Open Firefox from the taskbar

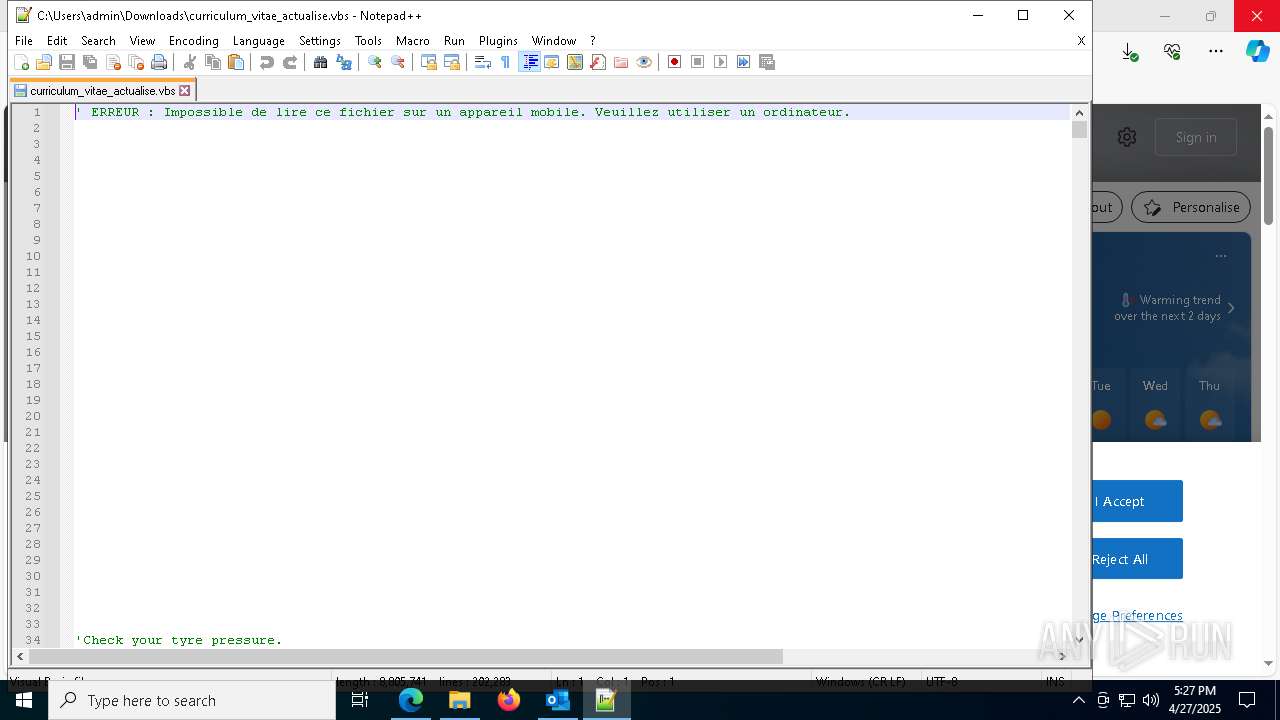click(509, 701)
